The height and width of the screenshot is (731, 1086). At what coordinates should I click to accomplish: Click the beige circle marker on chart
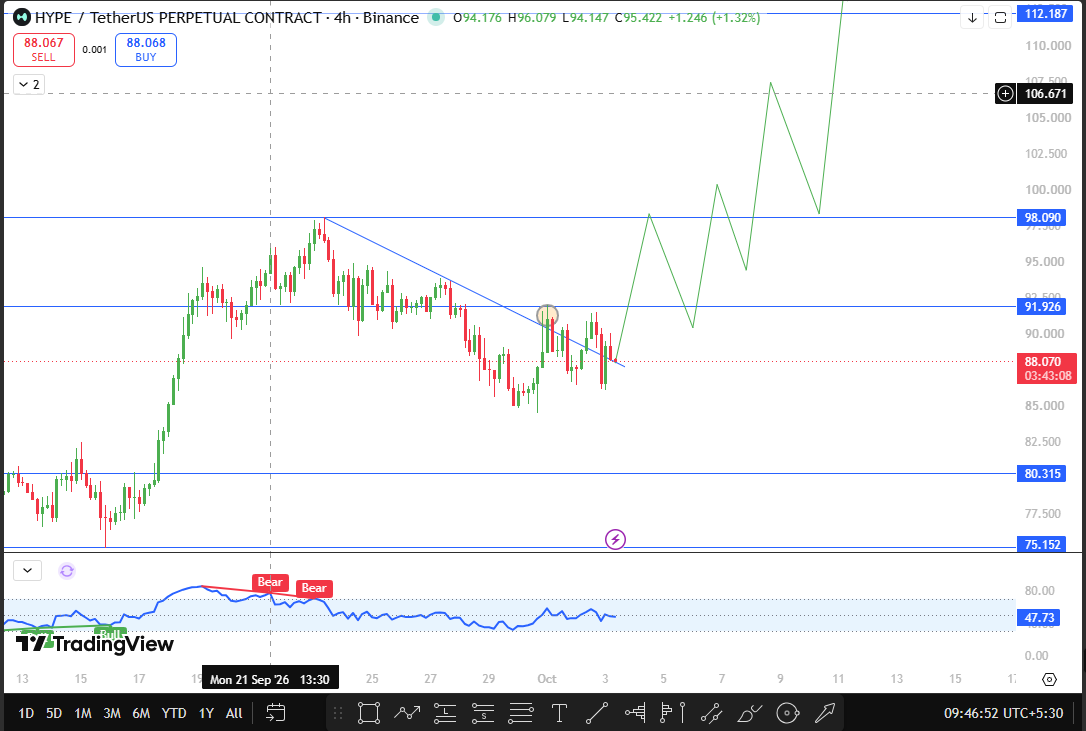(547, 316)
